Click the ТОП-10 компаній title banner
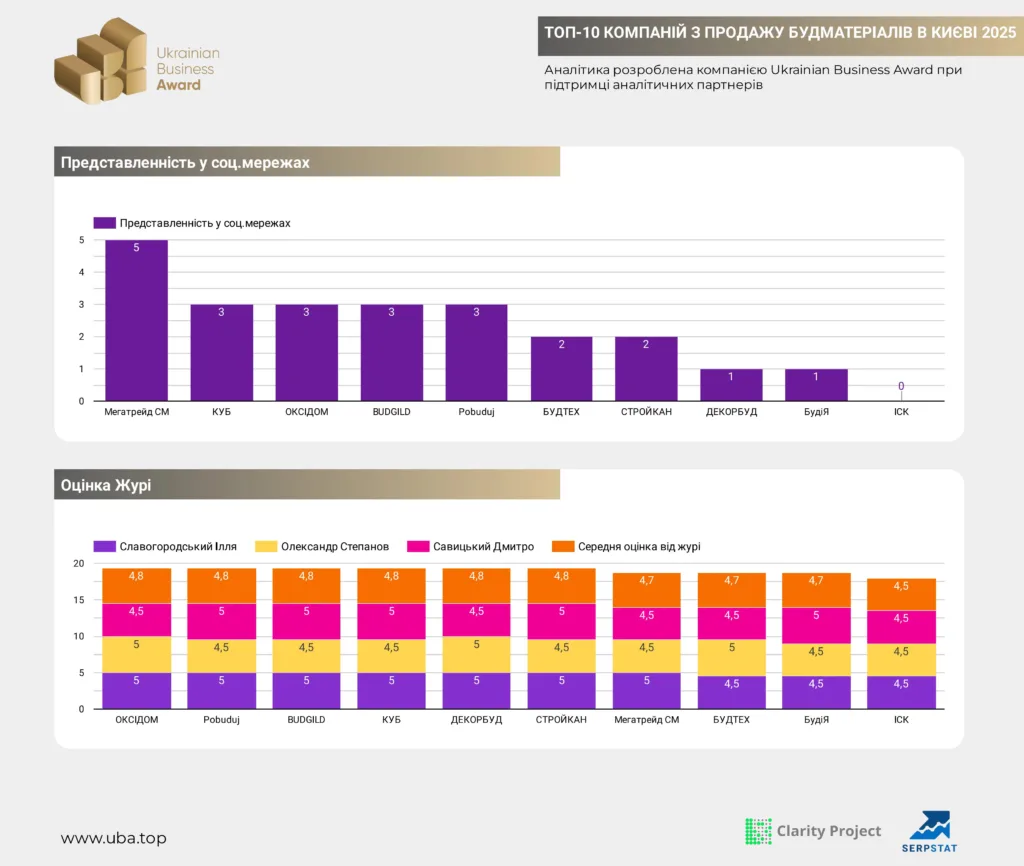Screen dimensions: 1024x866 pyautogui.click(x=779, y=32)
